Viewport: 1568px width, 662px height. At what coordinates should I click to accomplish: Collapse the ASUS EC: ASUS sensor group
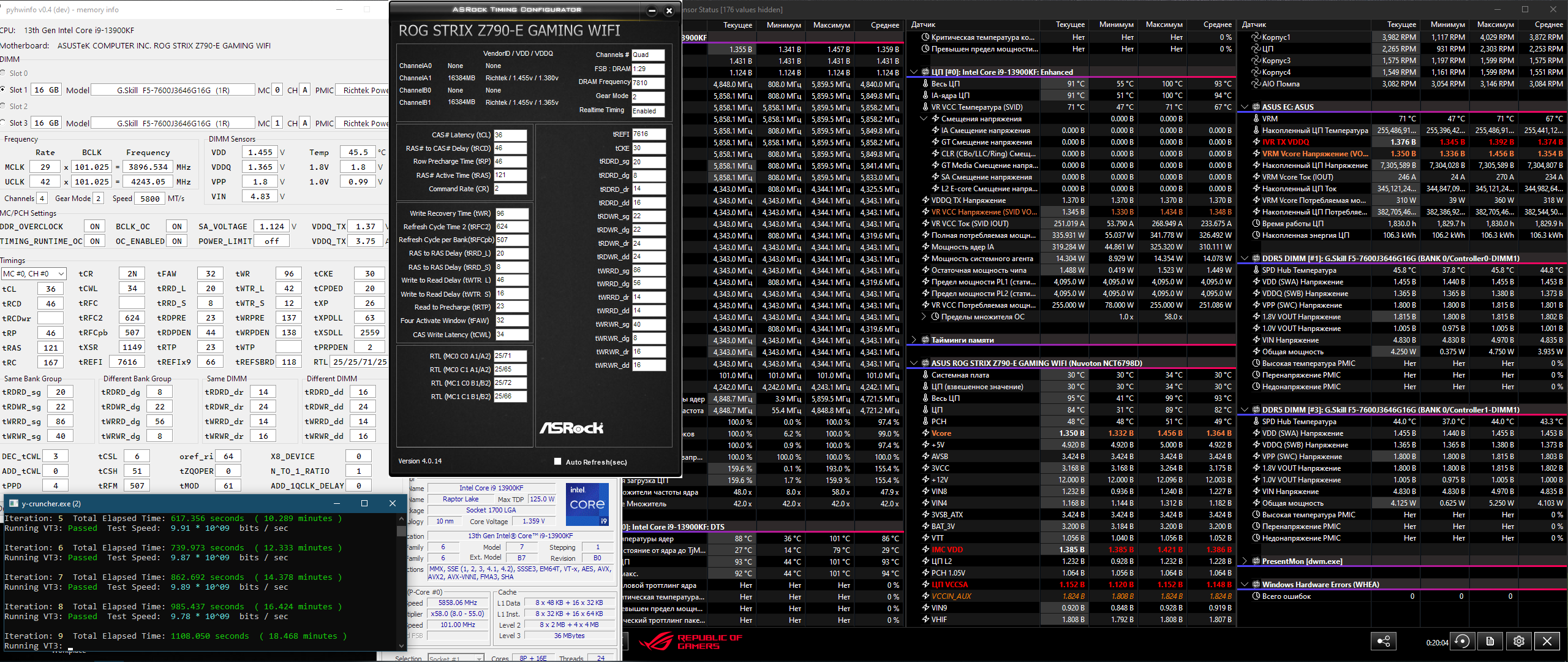[1244, 107]
